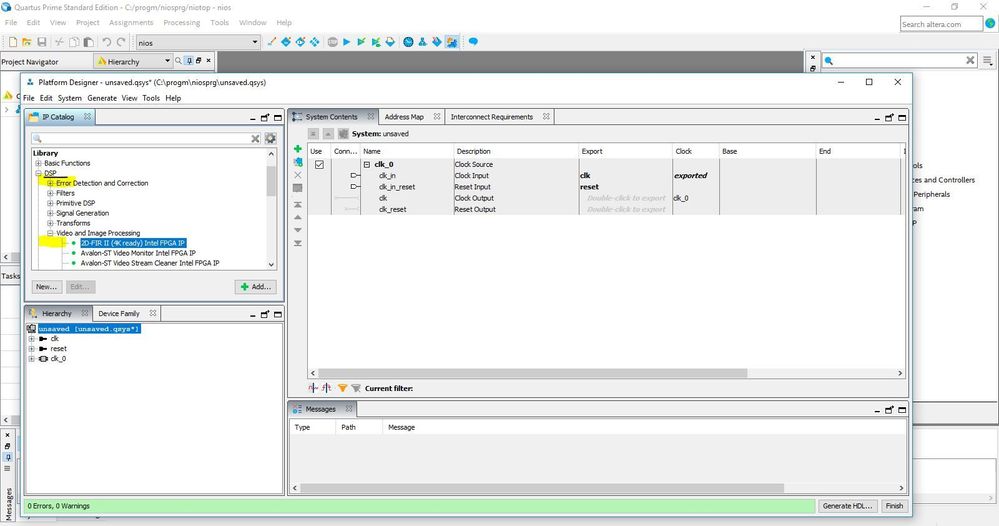Click the remove component X icon in System Contents
999x526 pixels.
coord(297,174)
